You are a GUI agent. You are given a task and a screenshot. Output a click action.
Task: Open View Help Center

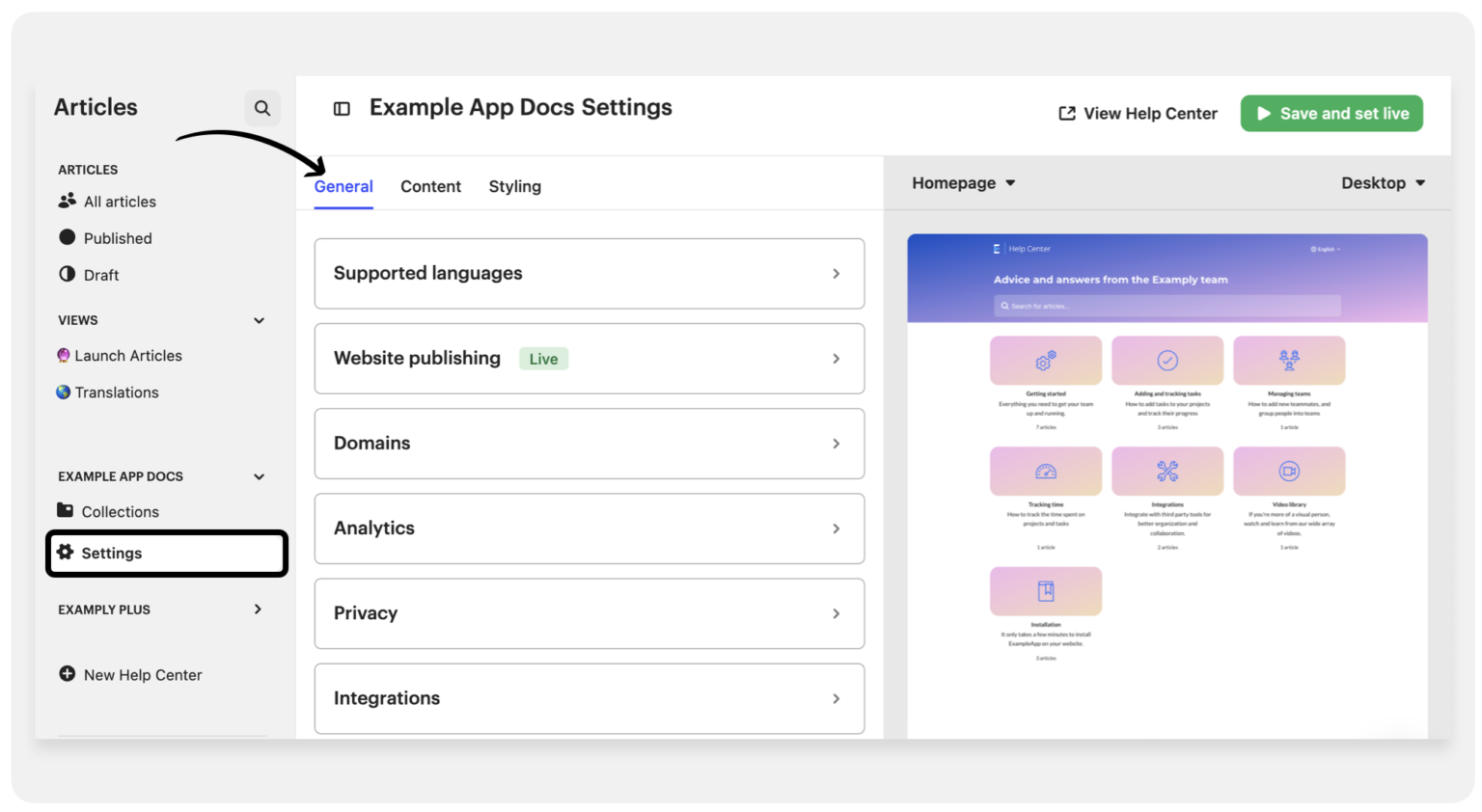pos(1137,113)
